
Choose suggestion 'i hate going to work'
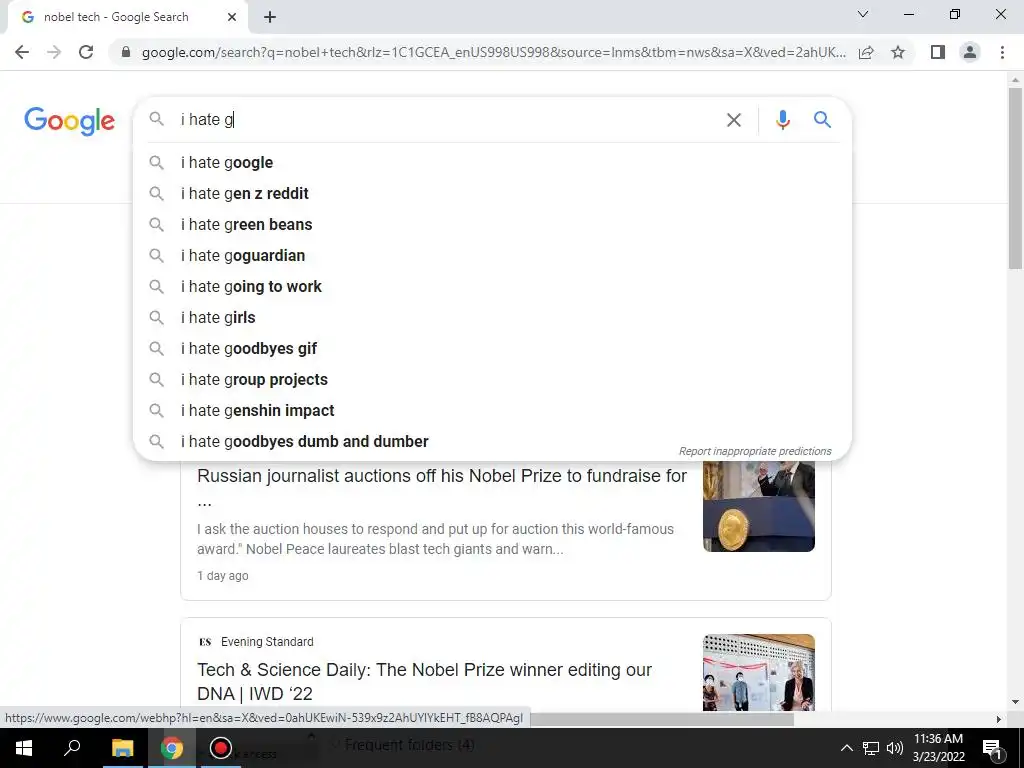492,287
